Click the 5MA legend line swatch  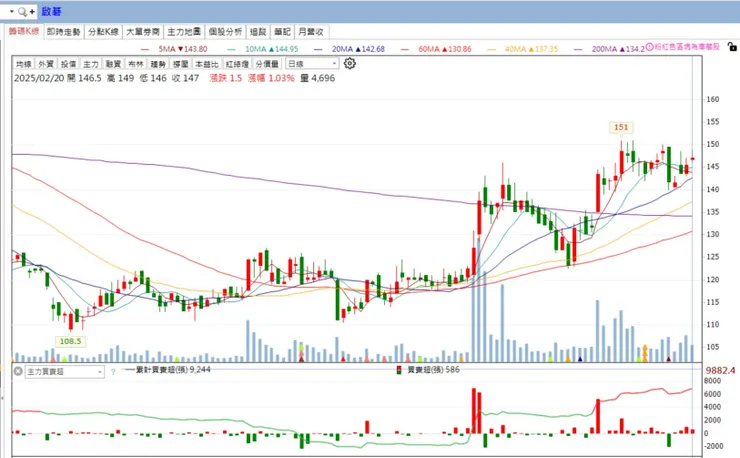[x=145, y=49]
